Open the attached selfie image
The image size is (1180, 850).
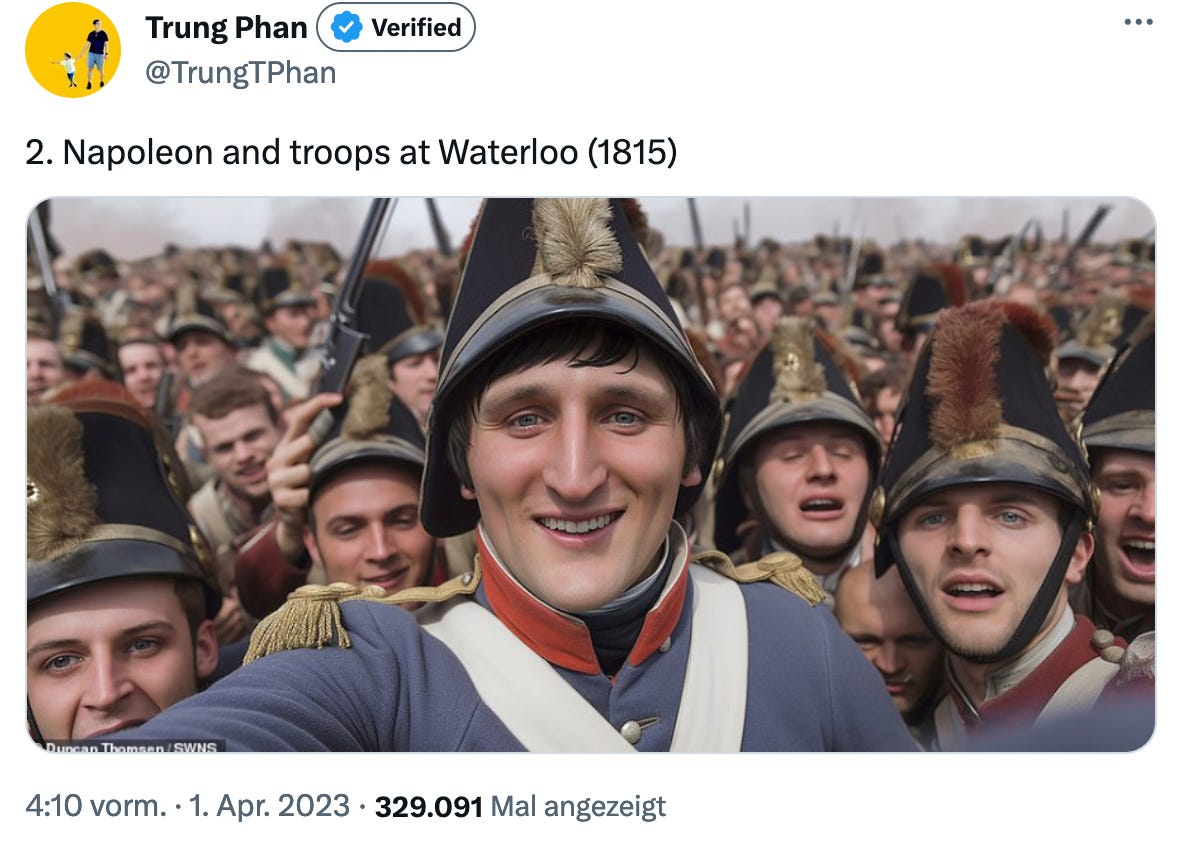pos(591,474)
